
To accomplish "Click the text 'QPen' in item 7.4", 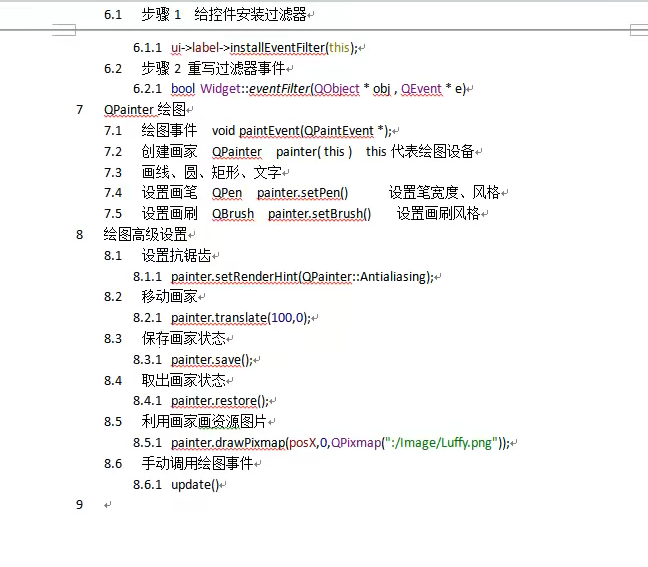I will tap(227, 193).
